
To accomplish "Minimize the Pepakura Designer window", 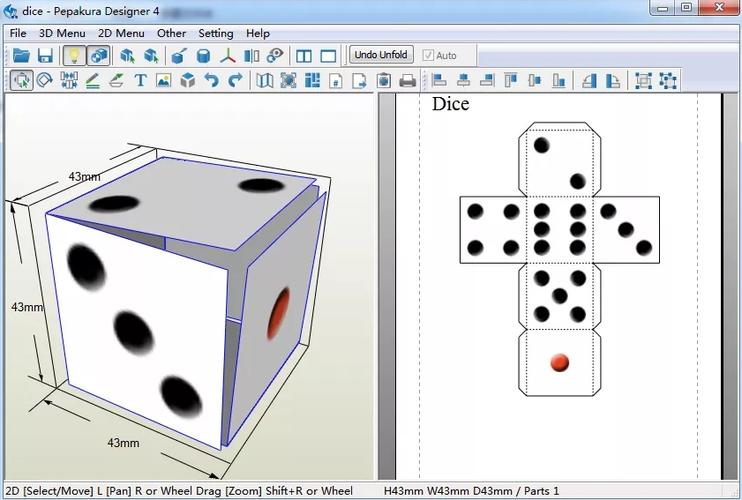I will 663,8.
